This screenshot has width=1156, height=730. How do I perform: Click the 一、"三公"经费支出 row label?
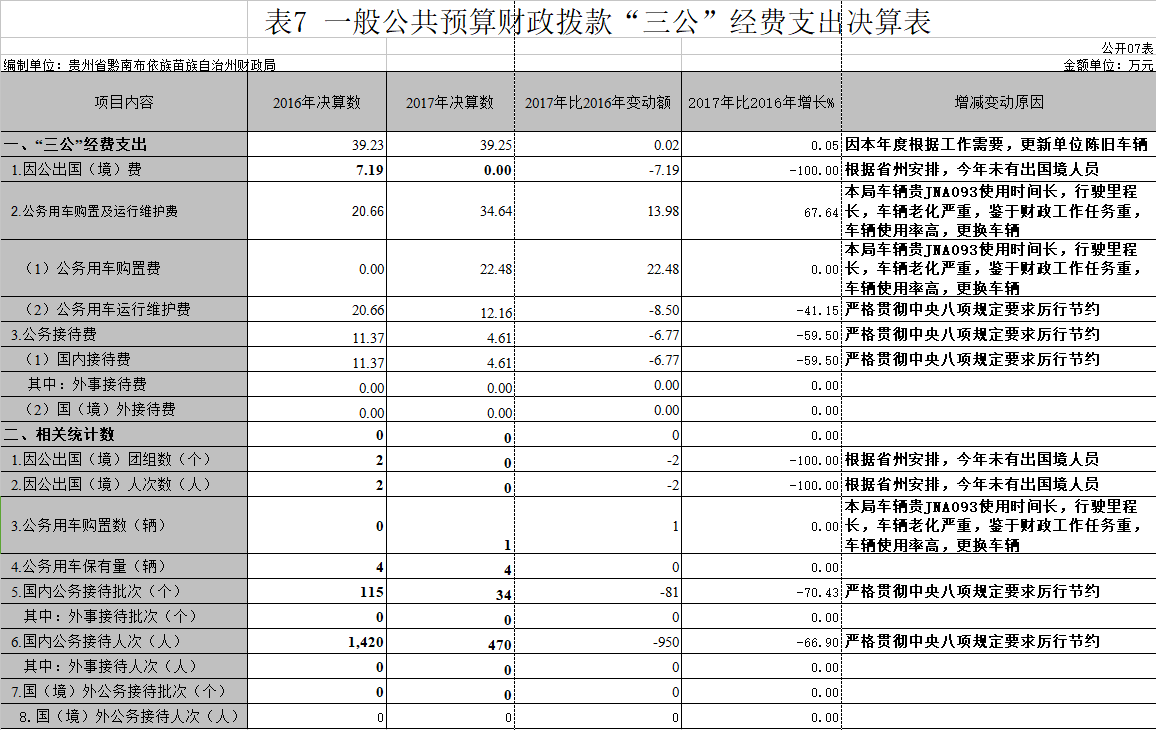tap(75, 145)
